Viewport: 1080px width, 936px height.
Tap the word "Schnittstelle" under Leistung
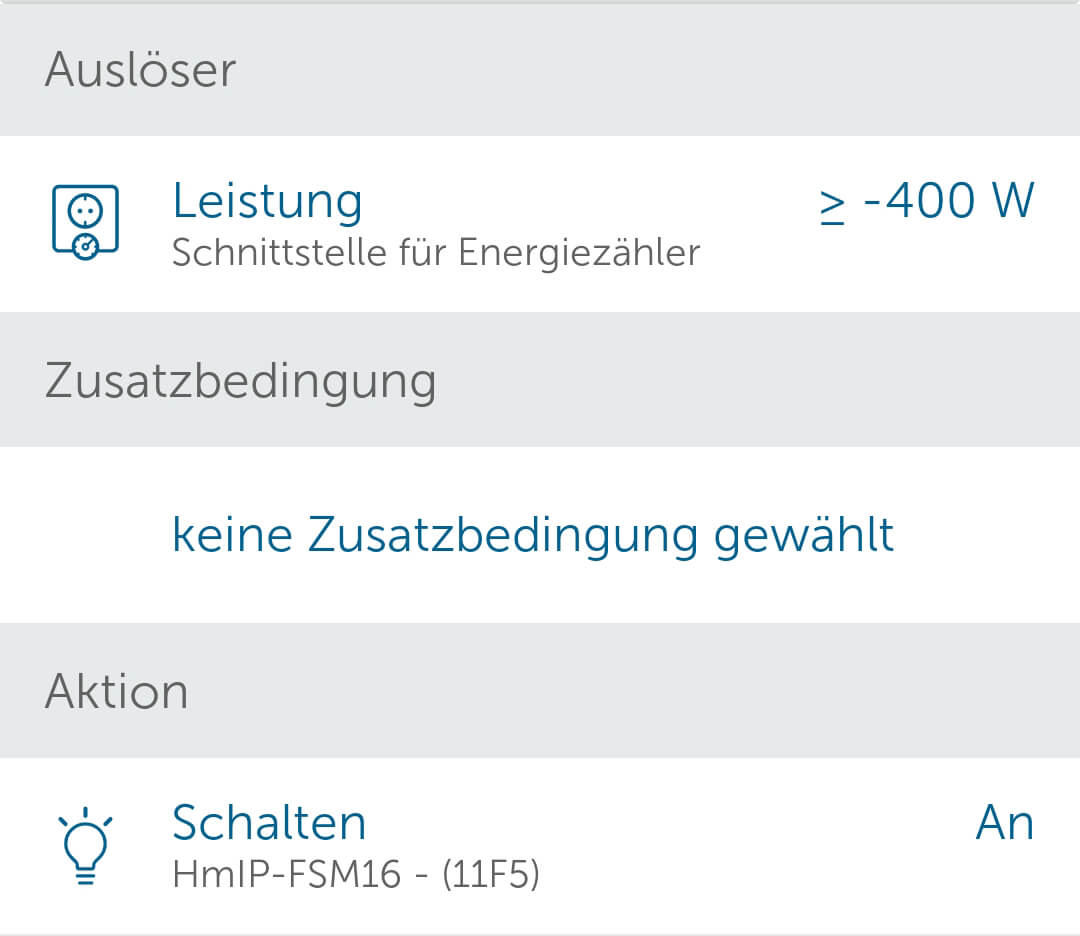pos(270,253)
